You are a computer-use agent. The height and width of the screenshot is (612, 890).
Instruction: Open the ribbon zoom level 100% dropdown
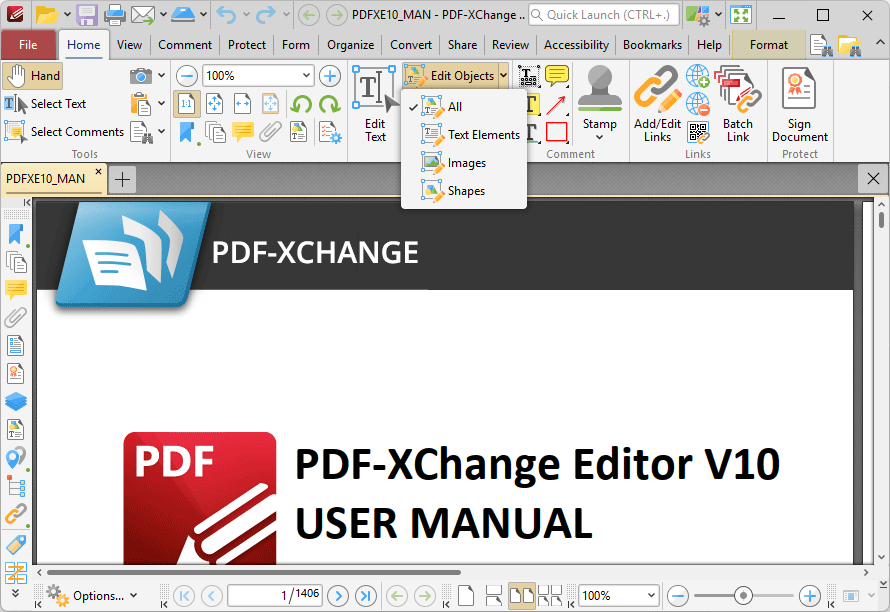pyautogui.click(x=306, y=76)
